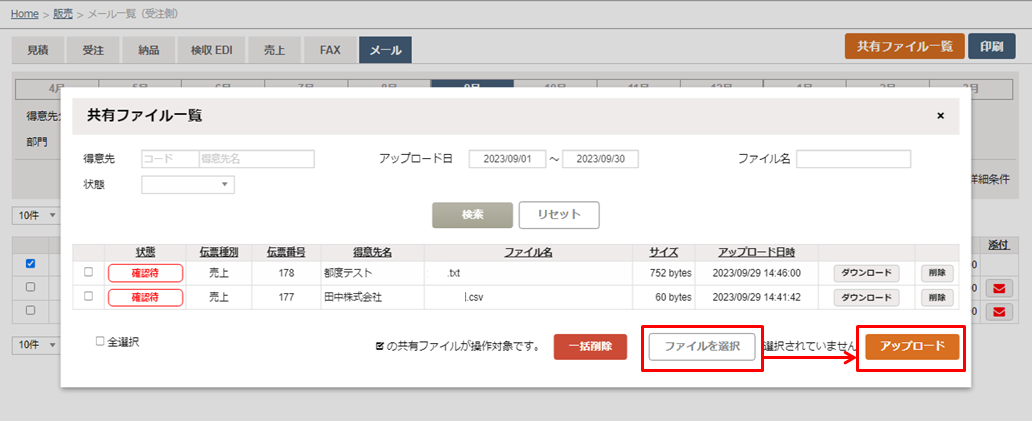Close the 共有ファイル一覧 dialog

[x=940, y=116]
